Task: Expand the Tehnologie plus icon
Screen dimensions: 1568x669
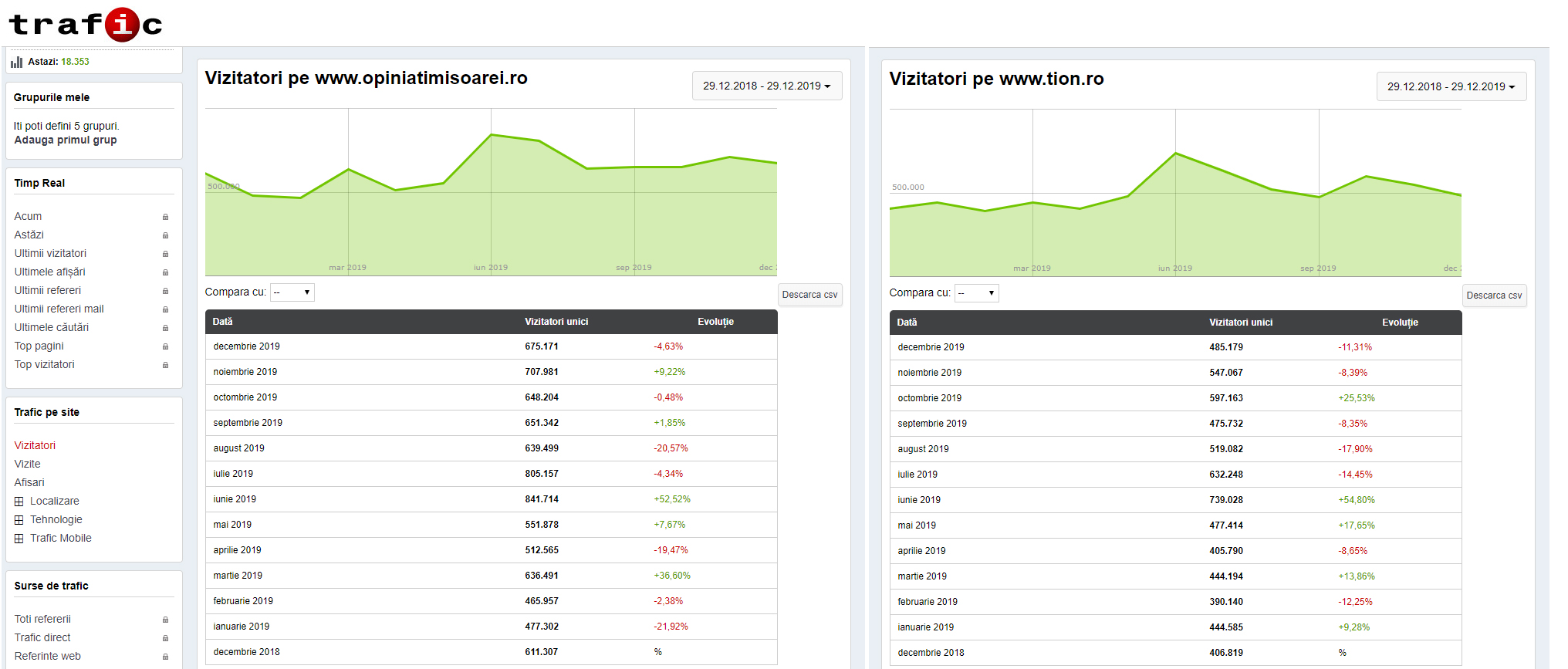Action: click(19, 520)
